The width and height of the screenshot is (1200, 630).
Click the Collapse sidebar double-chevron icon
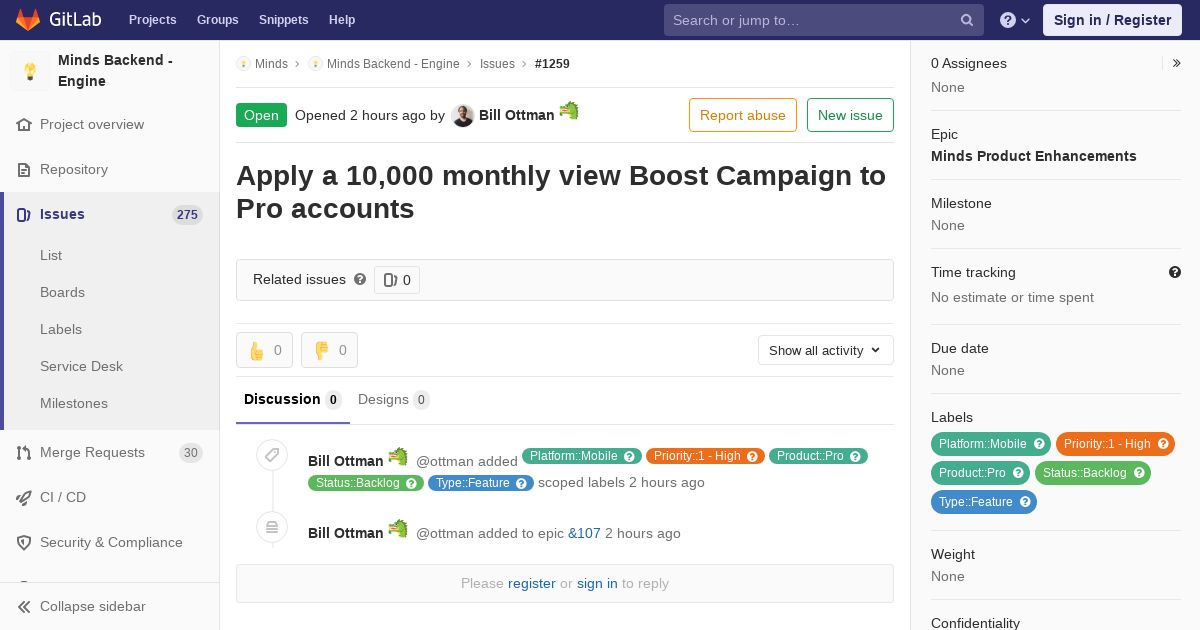(x=24, y=607)
